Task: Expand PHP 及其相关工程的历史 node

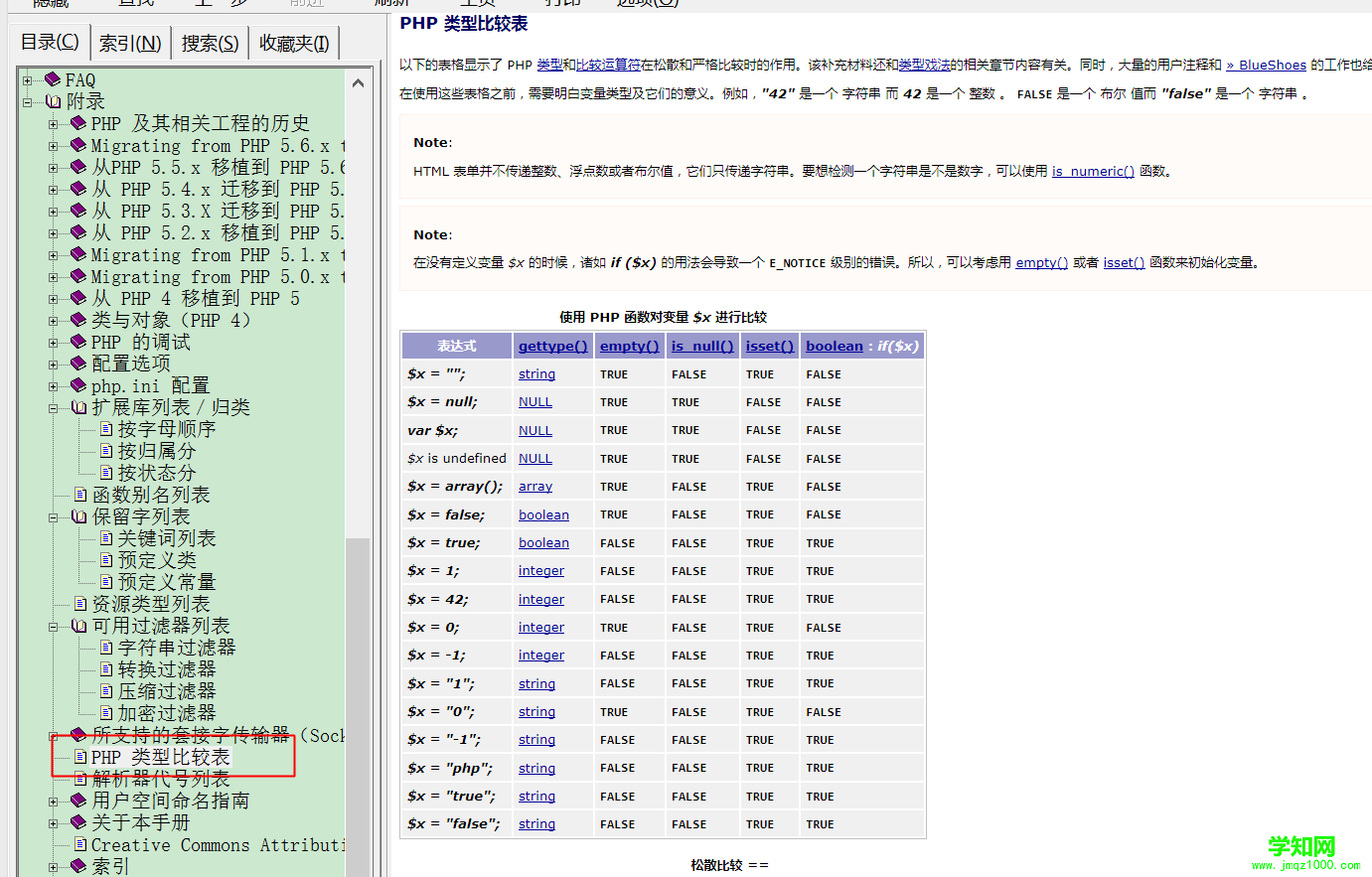Action: tap(54, 124)
